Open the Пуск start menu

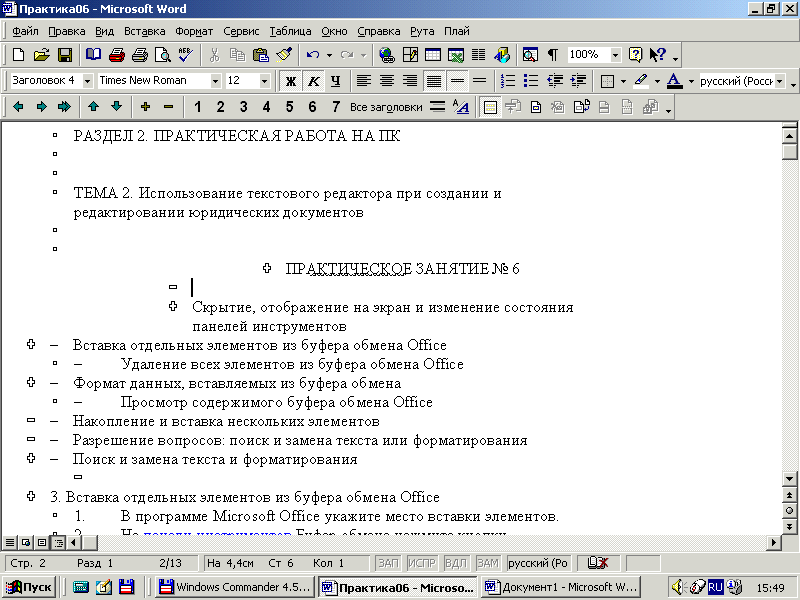pyautogui.click(x=30, y=587)
